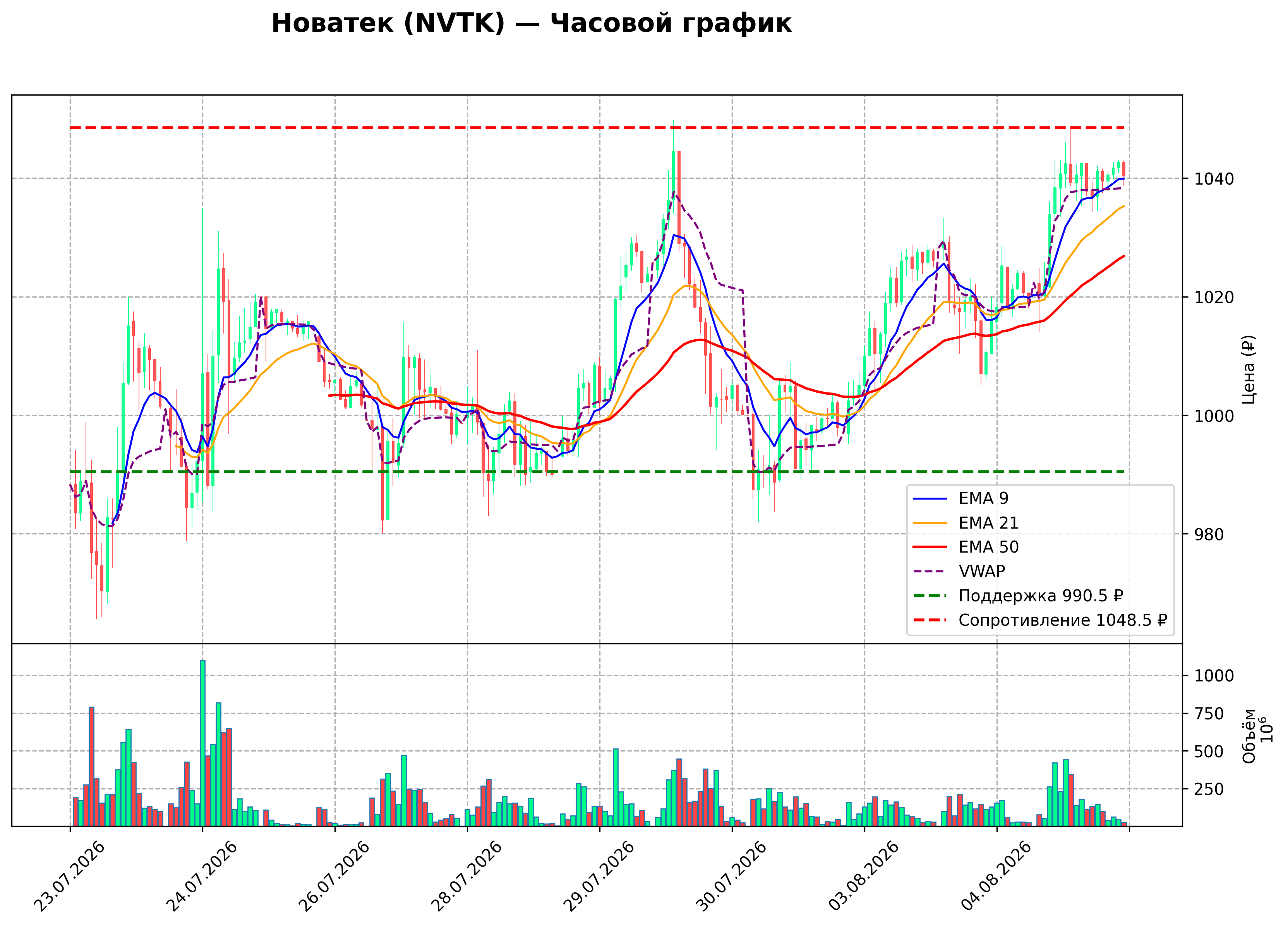The image size is (1288, 926).
Task: Click the red dashed Сопротивление legend line sample
Action: 930,621
